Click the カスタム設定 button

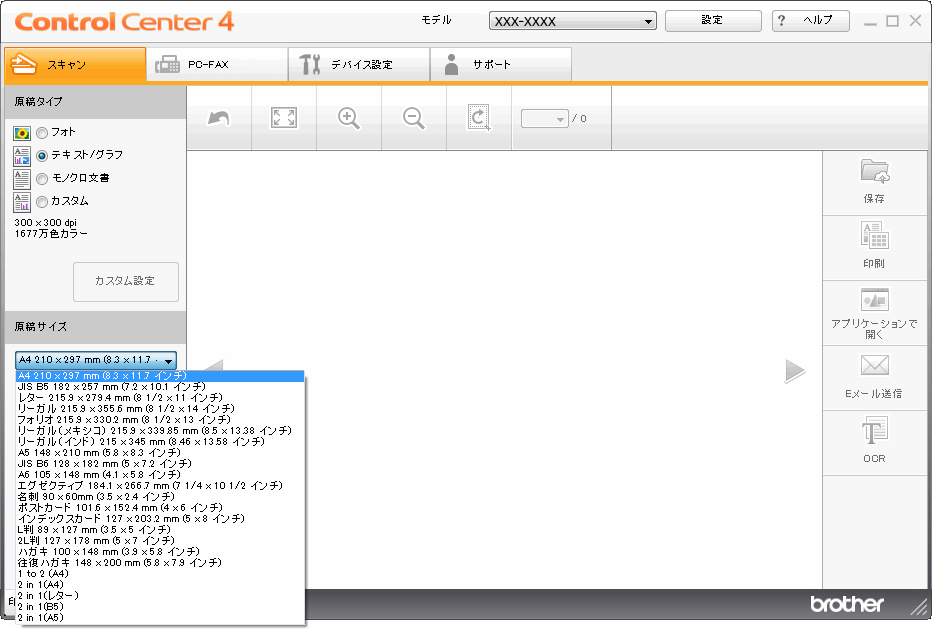pos(126,281)
